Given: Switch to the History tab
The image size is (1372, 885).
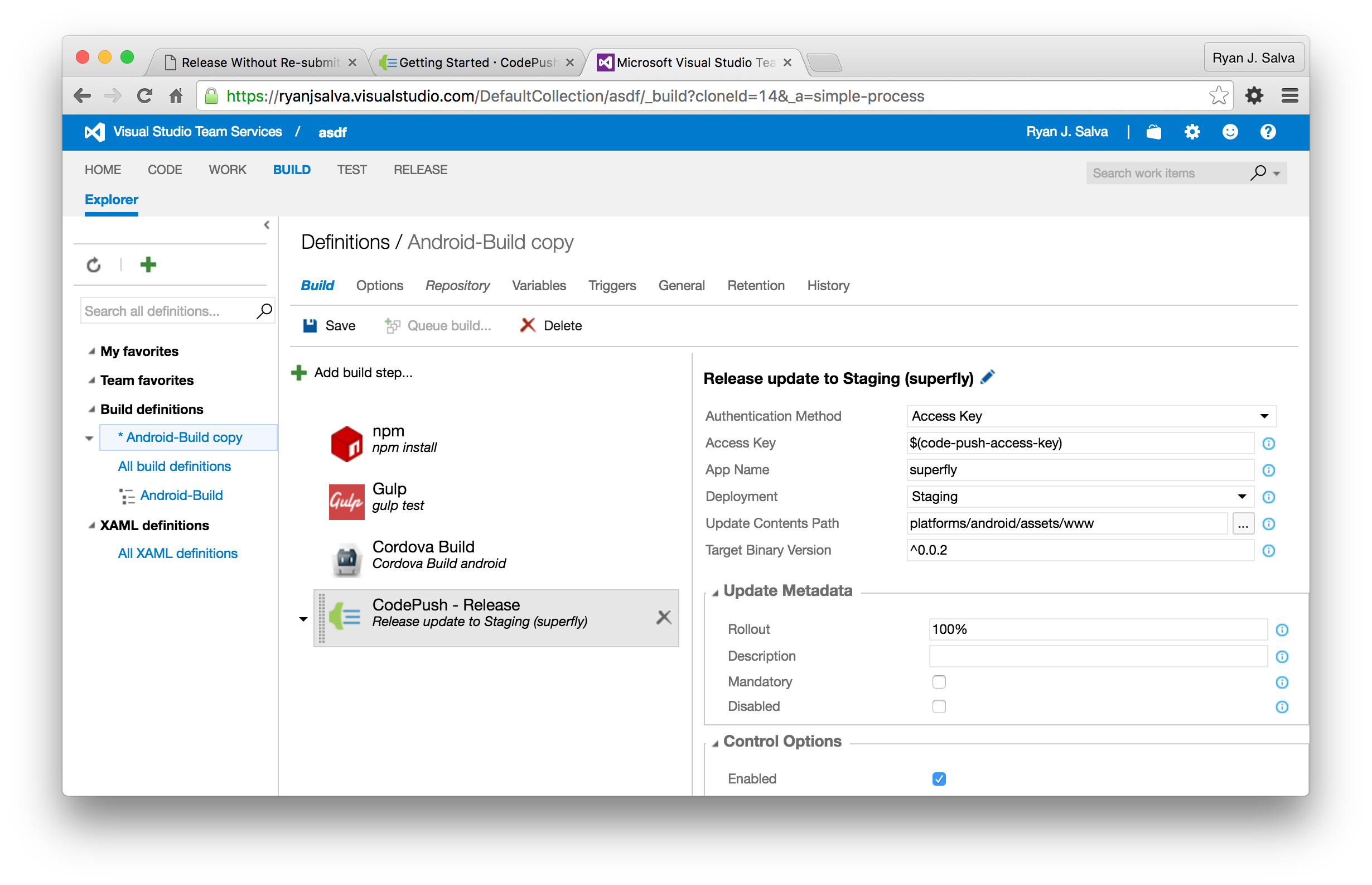Looking at the screenshot, I should pyautogui.click(x=828, y=286).
